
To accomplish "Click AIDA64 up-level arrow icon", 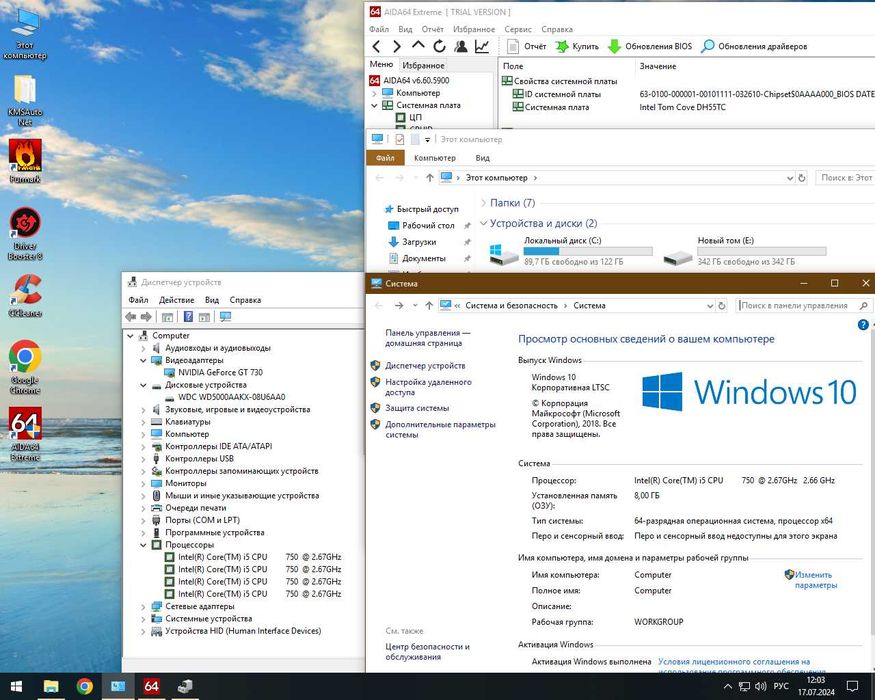I will 418,46.
